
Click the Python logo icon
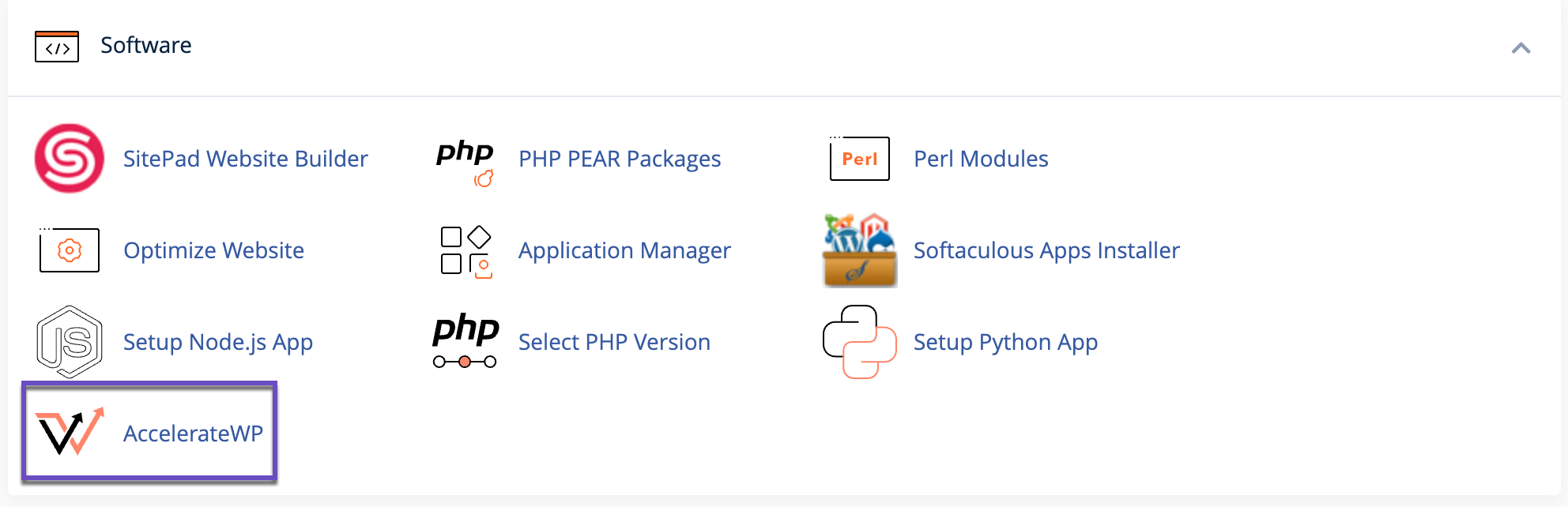859,342
